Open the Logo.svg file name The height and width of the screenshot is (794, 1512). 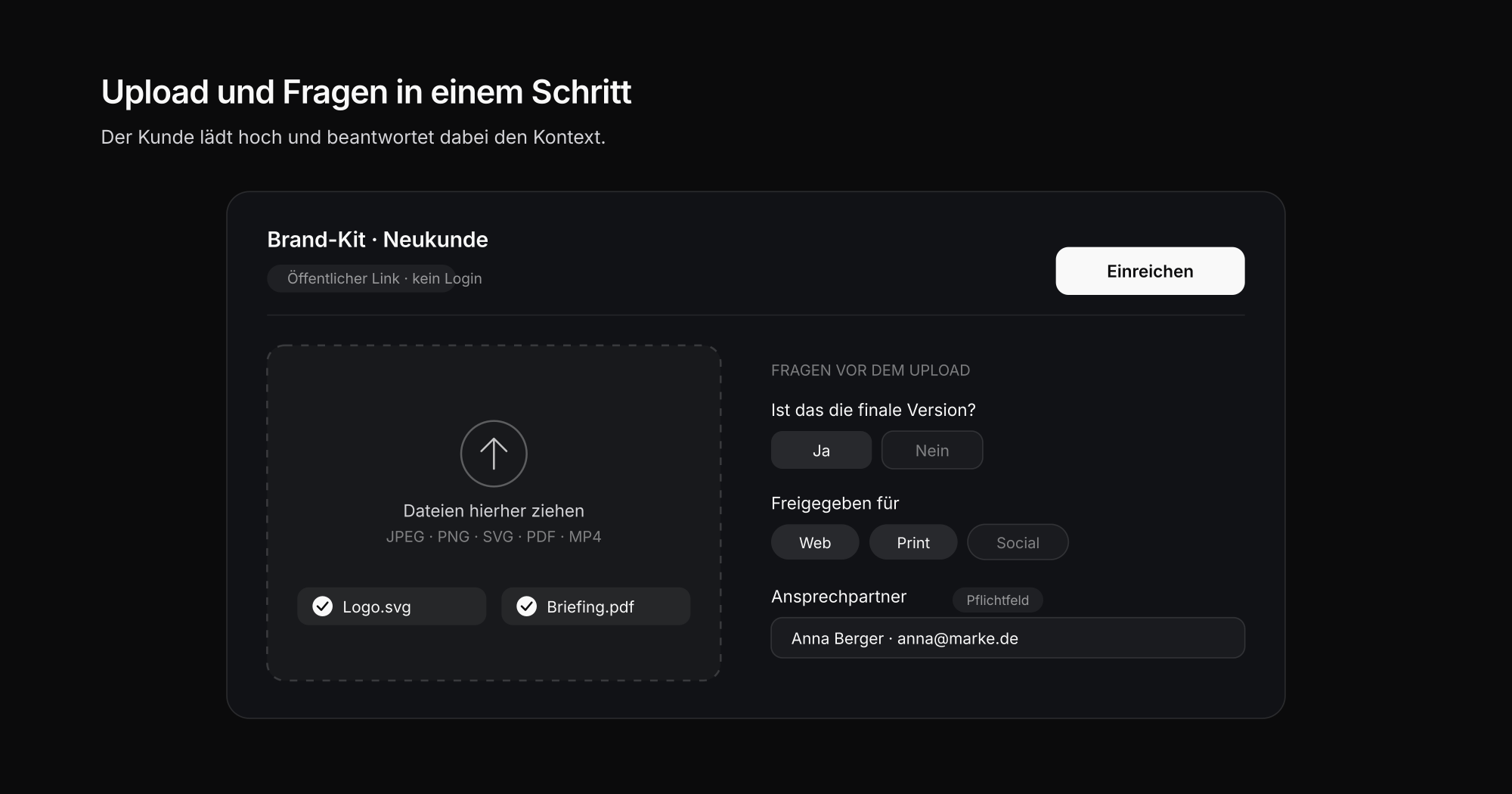coord(376,606)
